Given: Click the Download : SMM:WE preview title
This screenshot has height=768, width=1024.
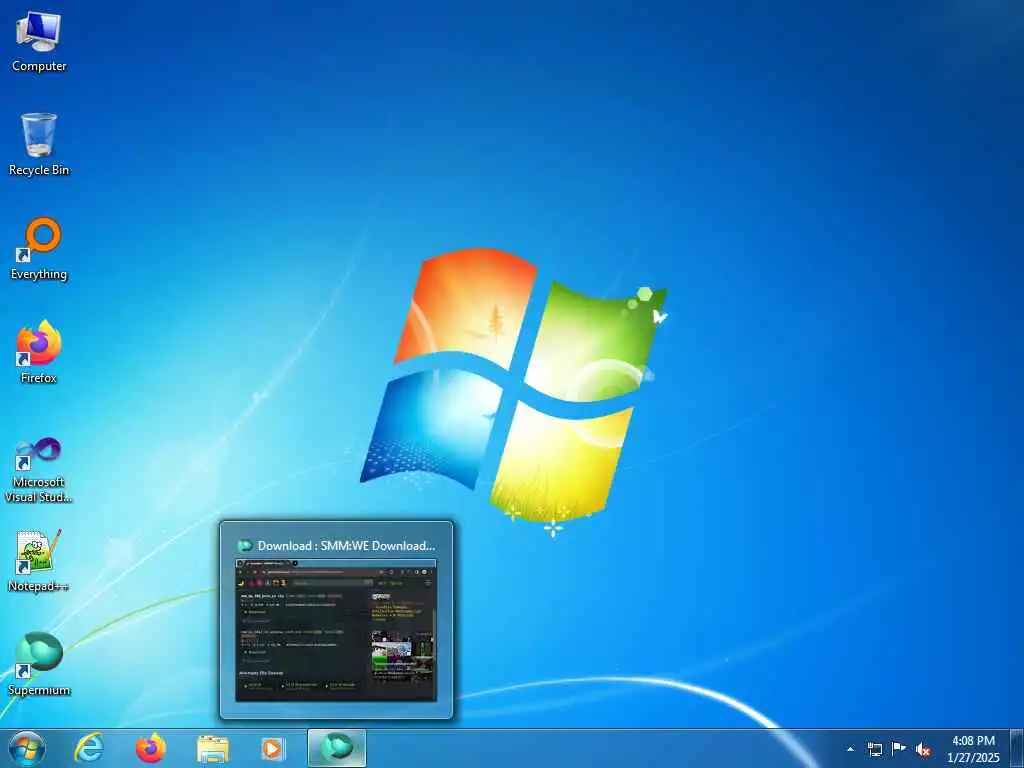Looking at the screenshot, I should click(x=346, y=545).
